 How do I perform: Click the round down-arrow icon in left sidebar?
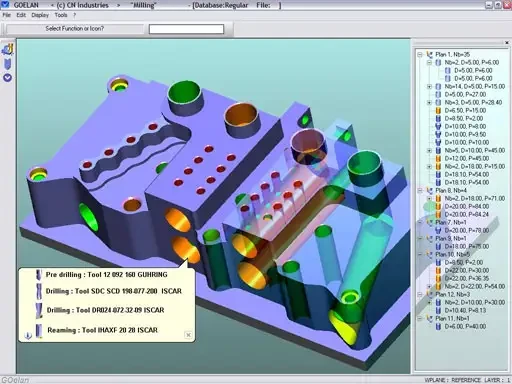coord(7,78)
